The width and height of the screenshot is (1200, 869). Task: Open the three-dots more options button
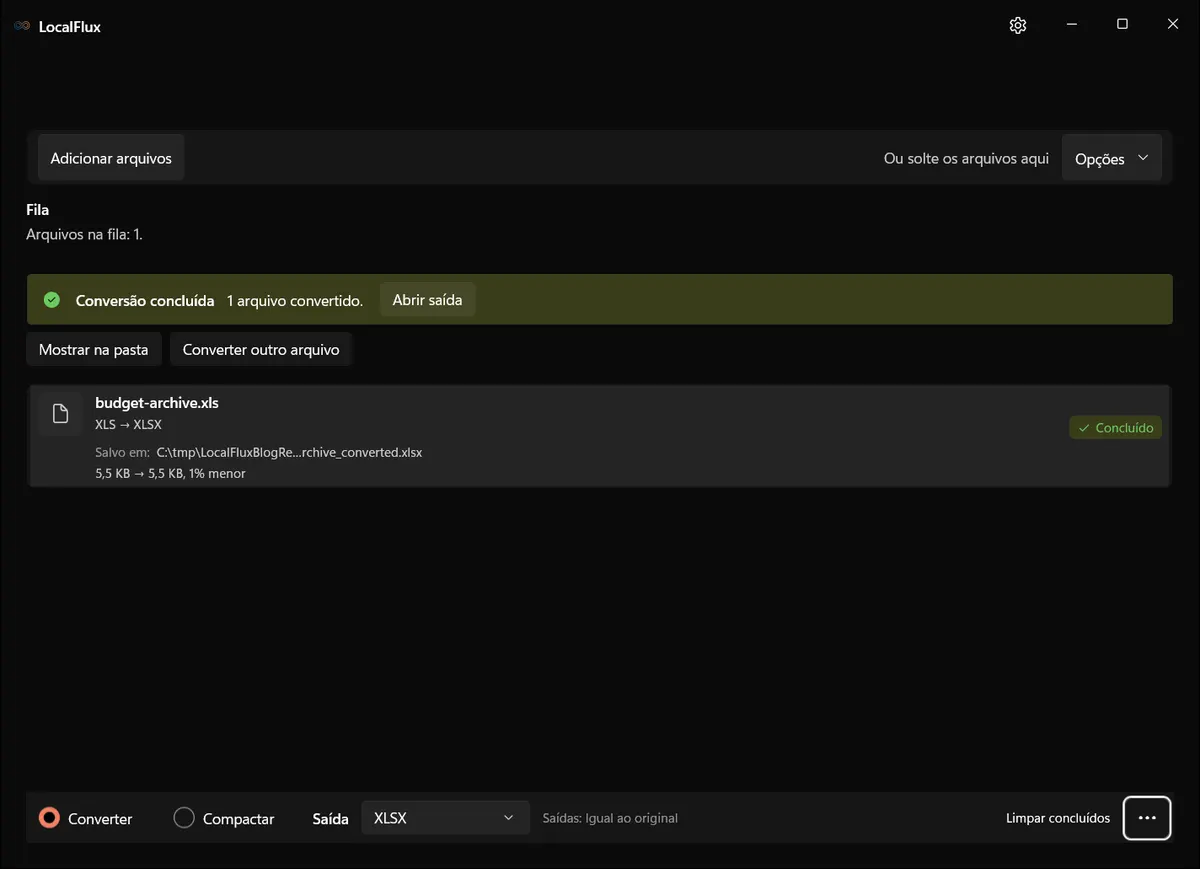(x=1147, y=818)
